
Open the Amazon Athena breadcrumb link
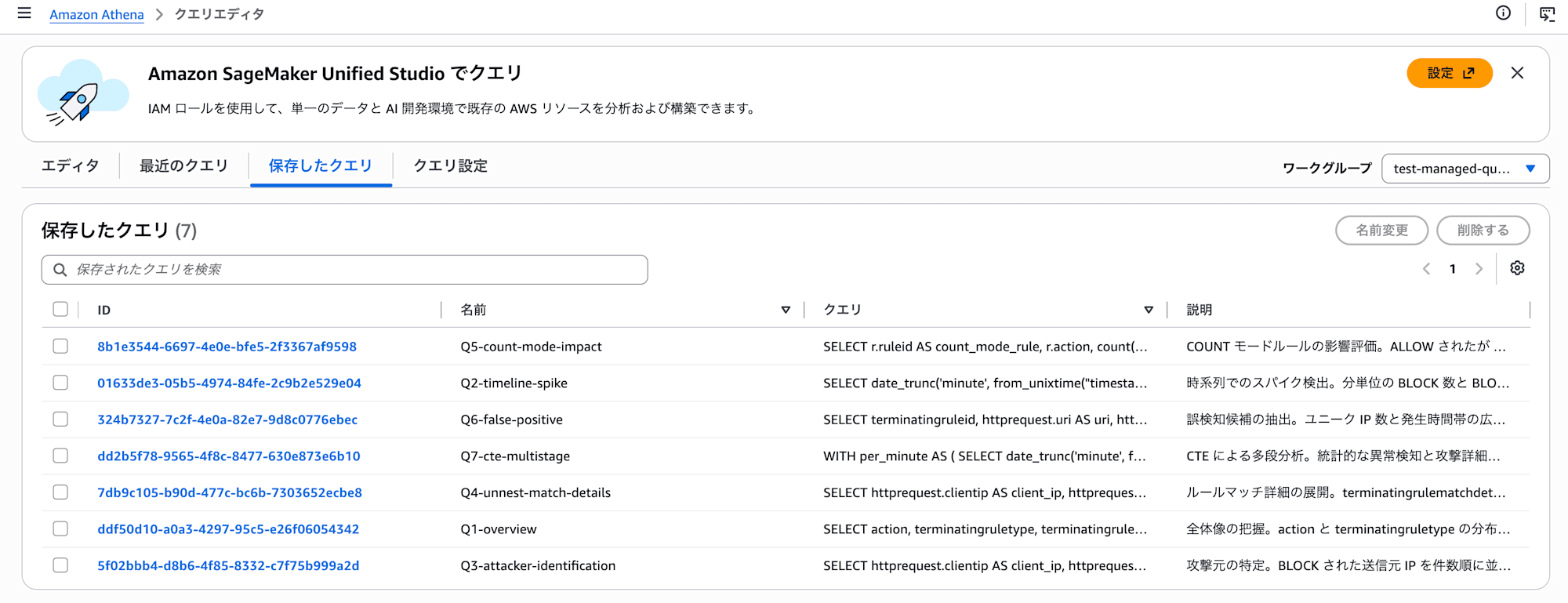[x=96, y=14]
